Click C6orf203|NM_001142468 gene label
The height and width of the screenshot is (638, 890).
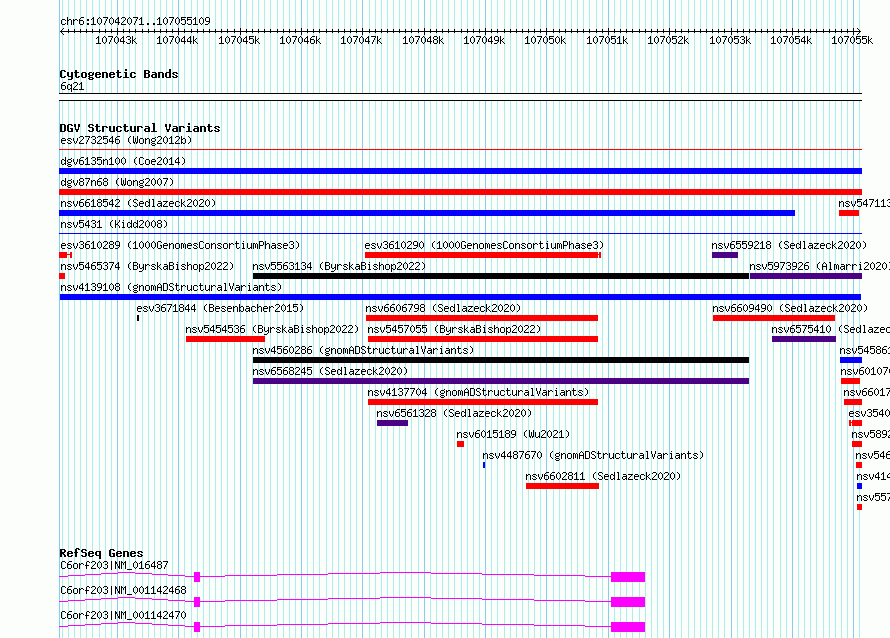[x=123, y=590]
